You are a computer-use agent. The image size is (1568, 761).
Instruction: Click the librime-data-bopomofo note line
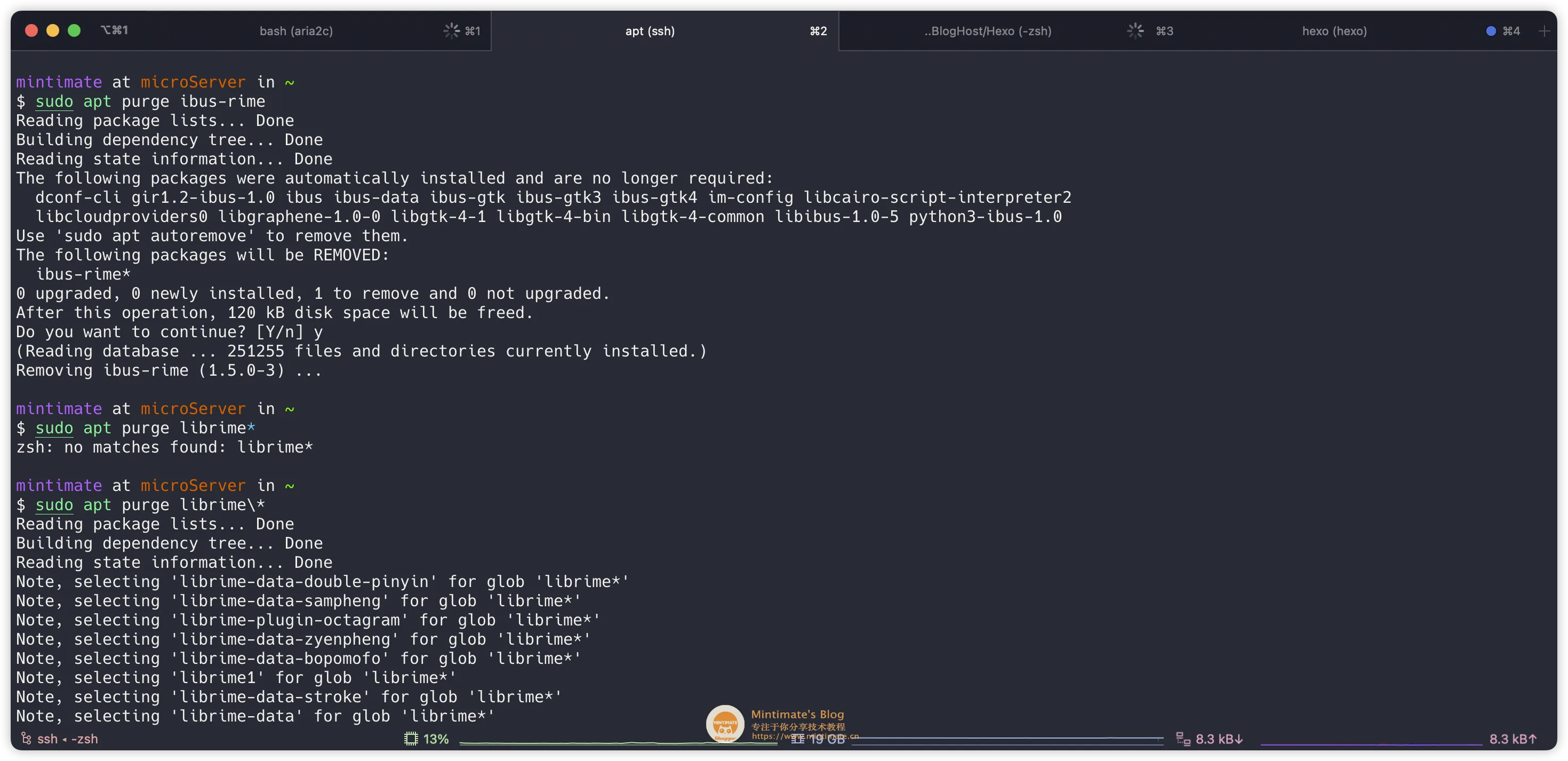pos(298,658)
